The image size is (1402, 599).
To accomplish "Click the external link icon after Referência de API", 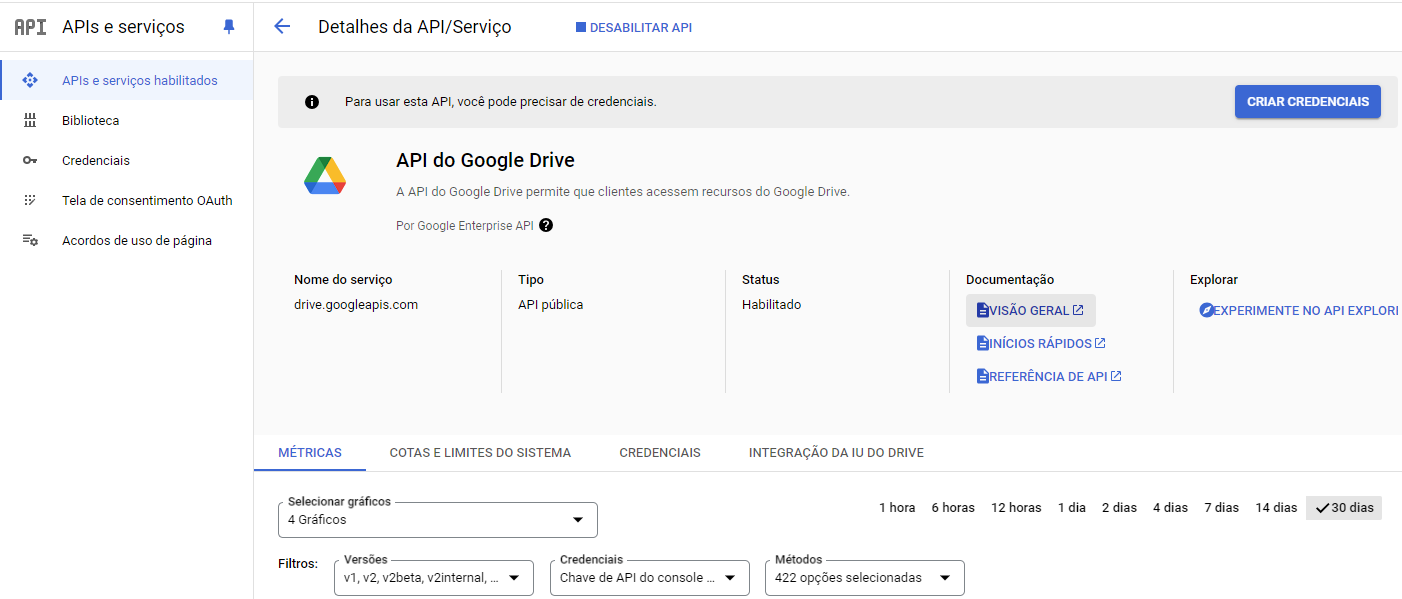I will click(1116, 376).
